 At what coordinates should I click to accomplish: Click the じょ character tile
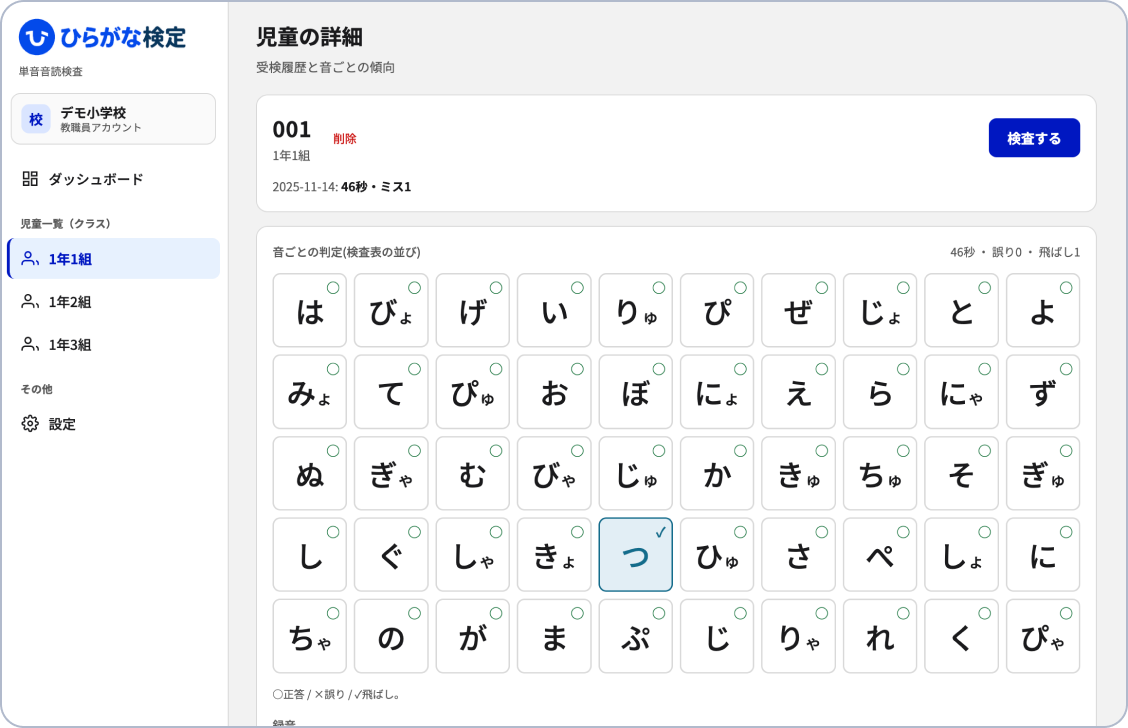click(x=880, y=310)
